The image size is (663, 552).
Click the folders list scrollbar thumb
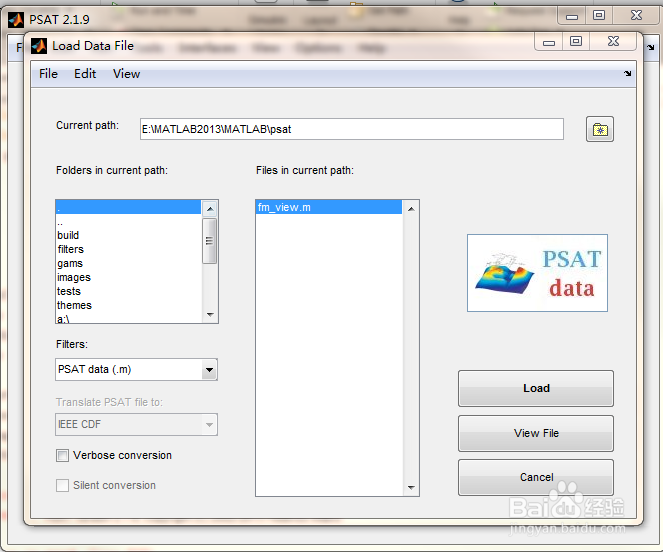pos(209,241)
